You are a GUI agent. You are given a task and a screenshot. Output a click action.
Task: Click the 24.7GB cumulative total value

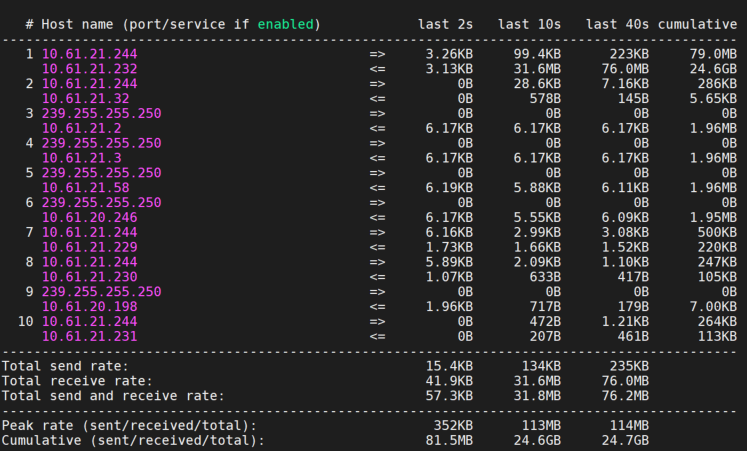click(625, 441)
